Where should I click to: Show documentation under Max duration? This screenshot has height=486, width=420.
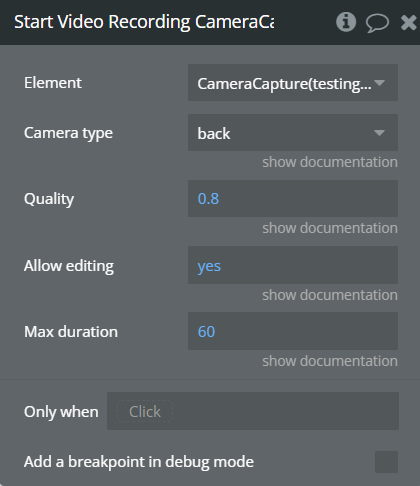tap(330, 361)
